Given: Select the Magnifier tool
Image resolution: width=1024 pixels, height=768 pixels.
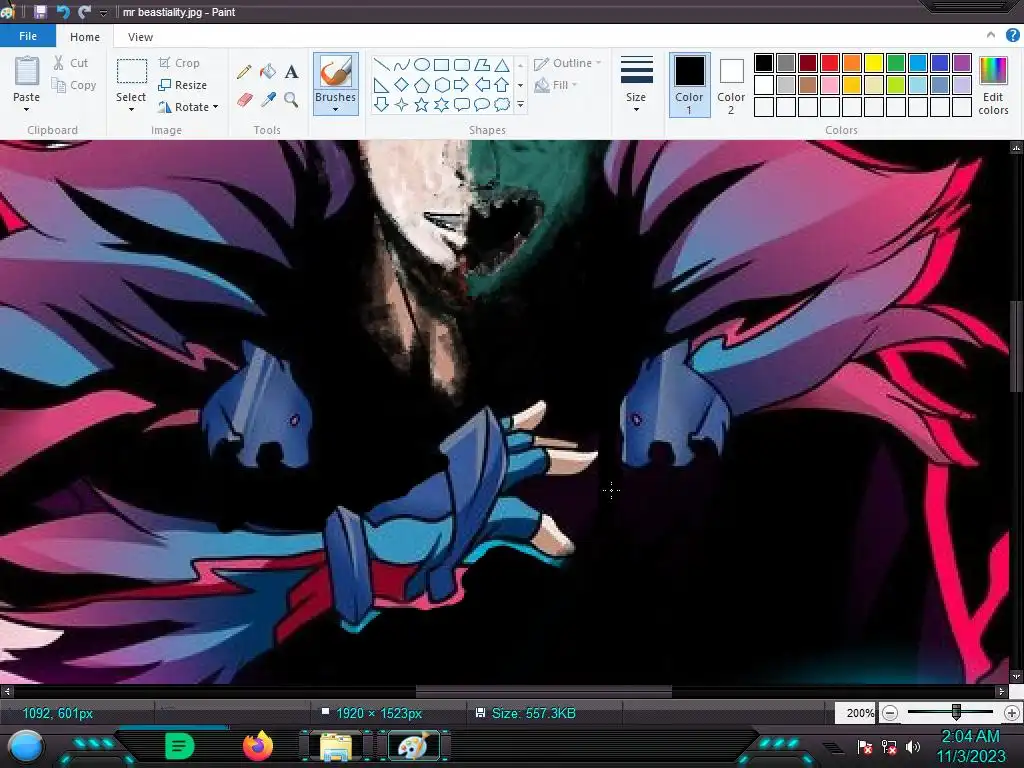Looking at the screenshot, I should pos(291,99).
